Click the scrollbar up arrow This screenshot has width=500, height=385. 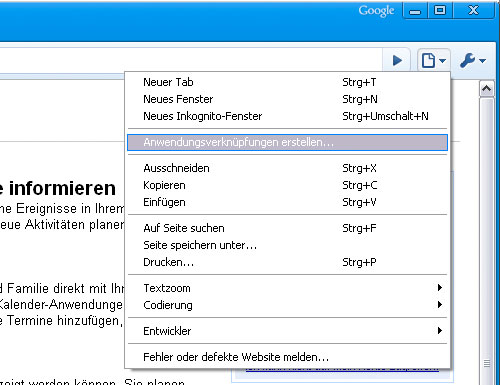pos(487,89)
